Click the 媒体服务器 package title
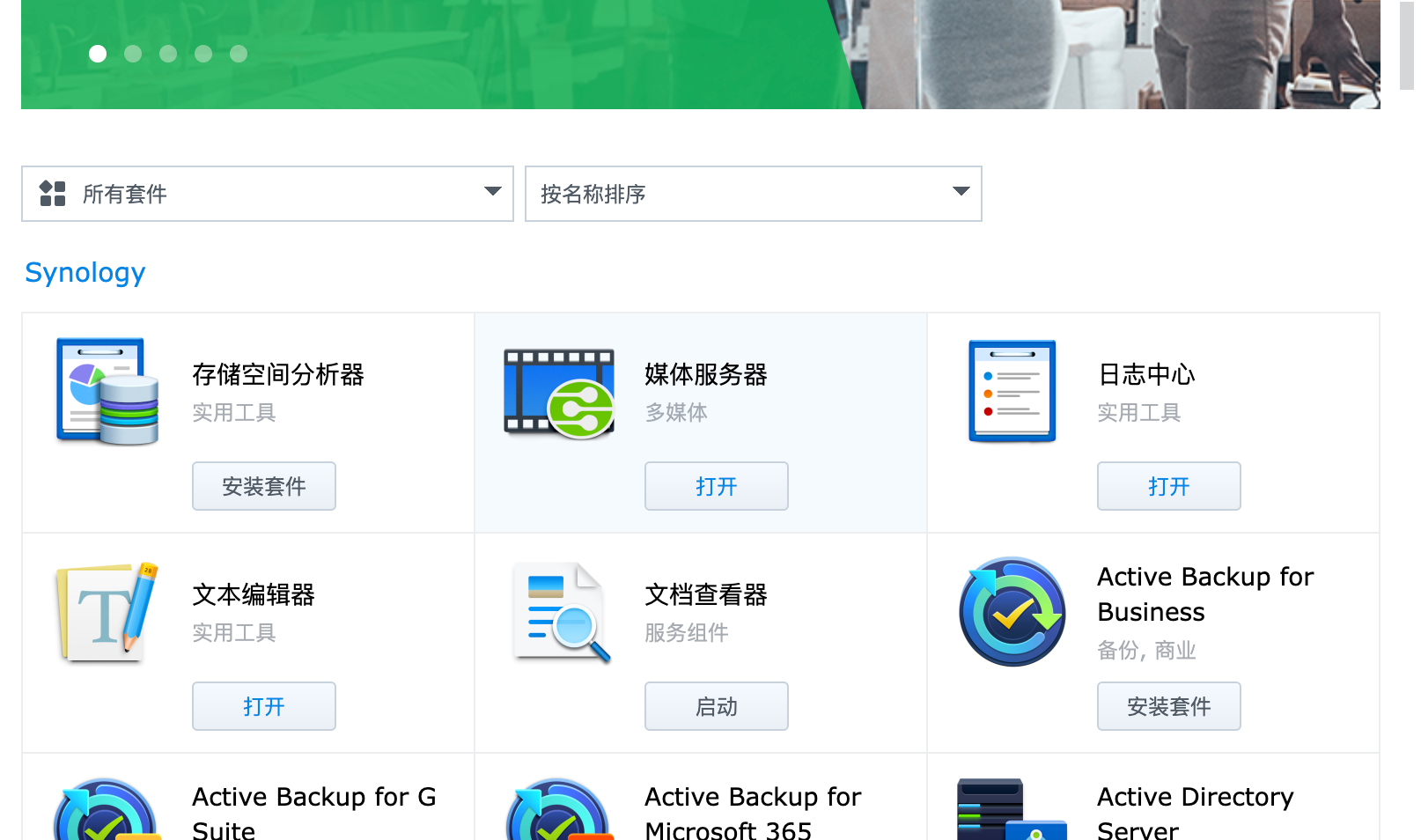The image size is (1421, 840). point(706,374)
